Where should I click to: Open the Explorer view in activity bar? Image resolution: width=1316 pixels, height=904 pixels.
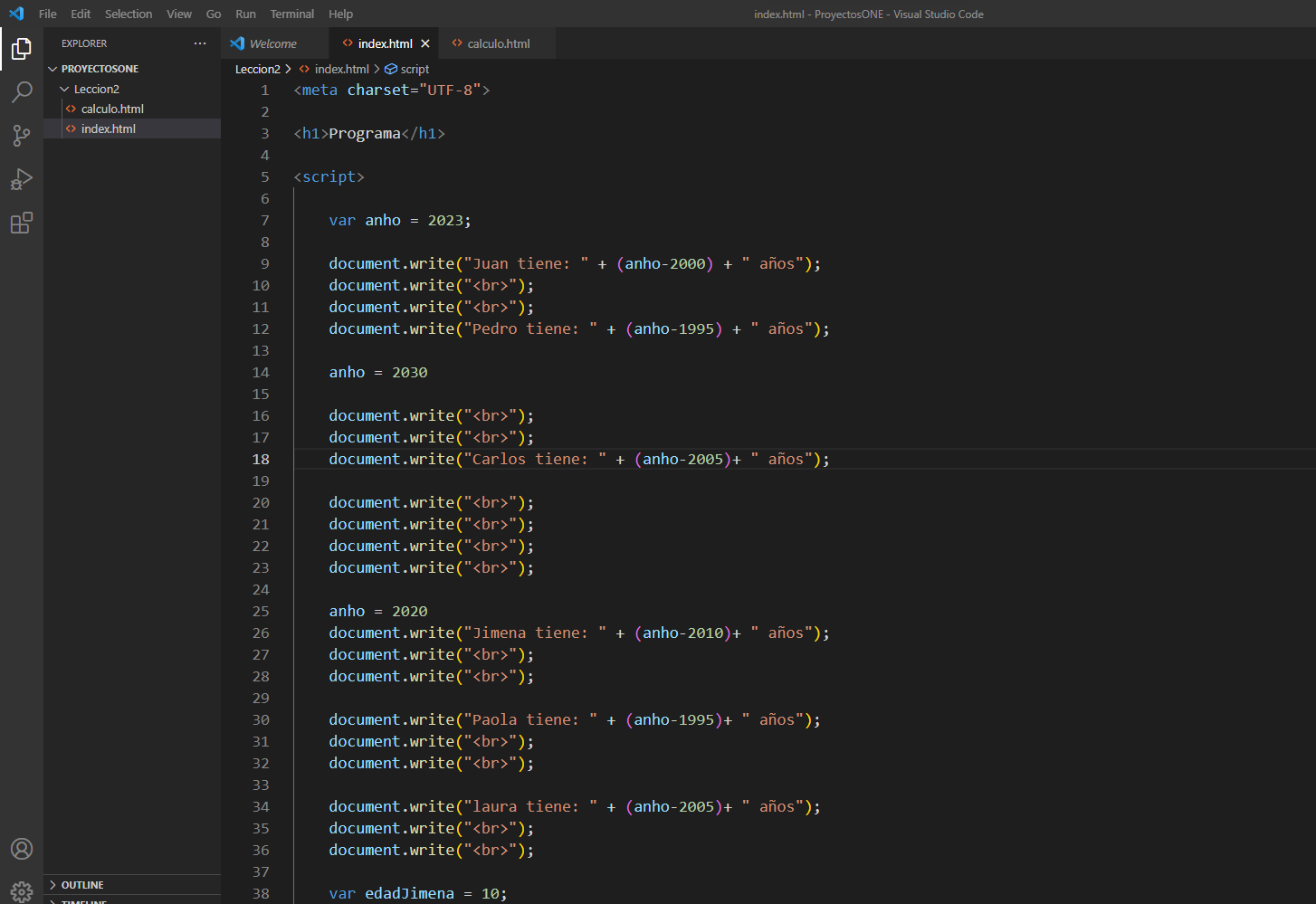[22, 49]
